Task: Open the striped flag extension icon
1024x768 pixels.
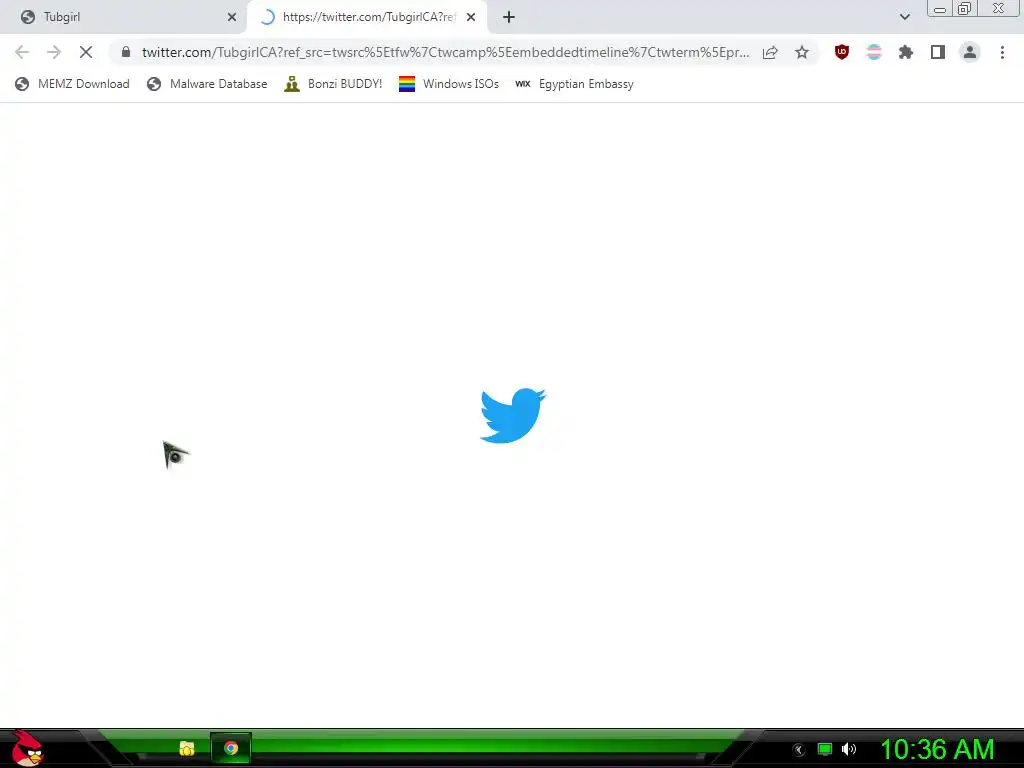Action: click(x=874, y=52)
